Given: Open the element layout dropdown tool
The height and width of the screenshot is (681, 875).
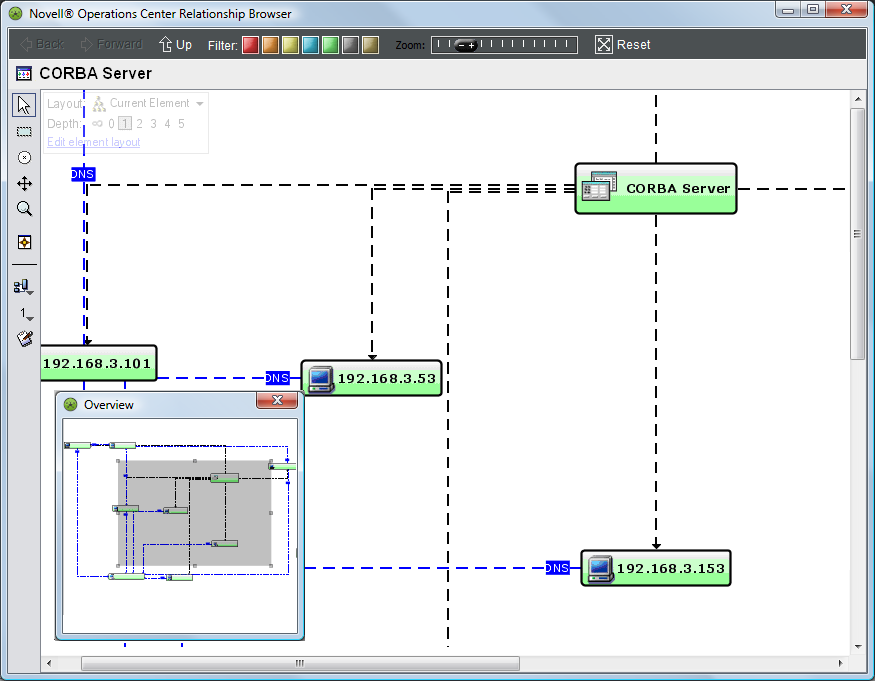Looking at the screenshot, I should coord(23,287).
